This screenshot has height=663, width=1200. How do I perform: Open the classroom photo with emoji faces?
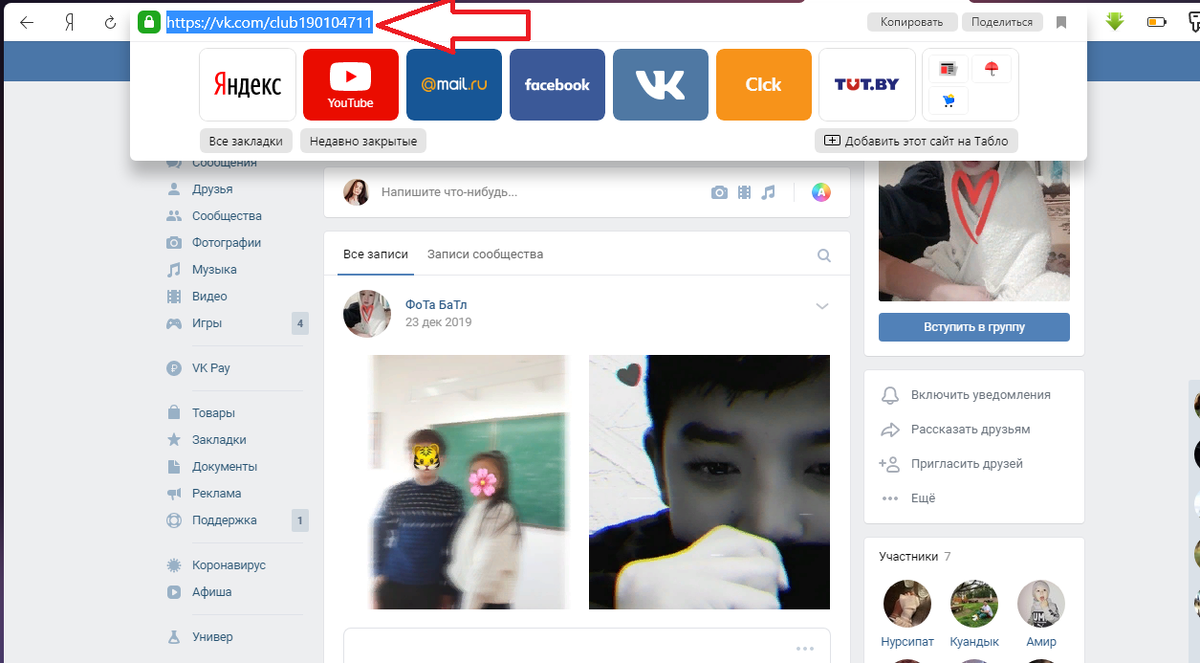pyautogui.click(x=470, y=482)
